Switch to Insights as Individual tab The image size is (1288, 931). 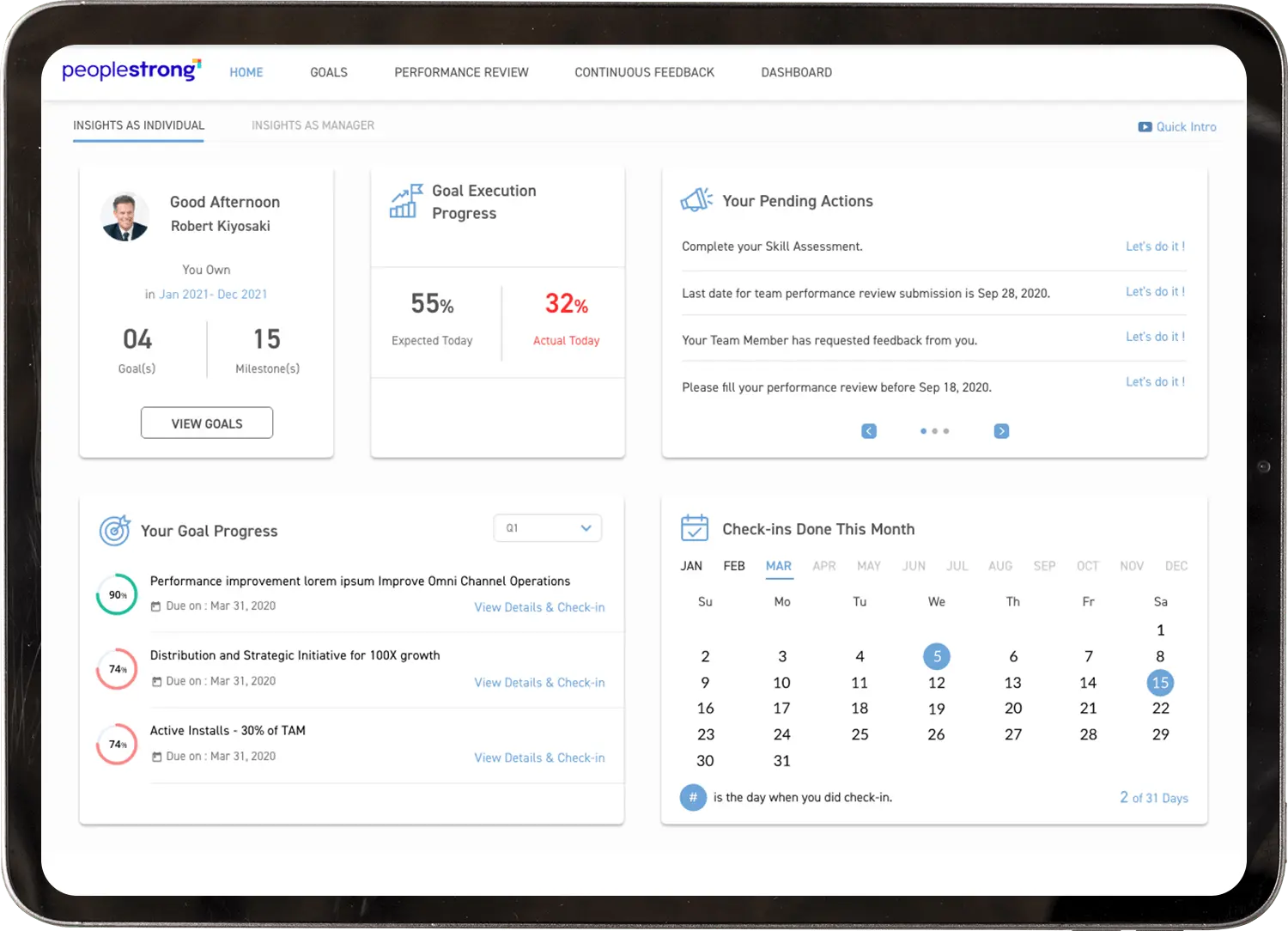coord(138,125)
